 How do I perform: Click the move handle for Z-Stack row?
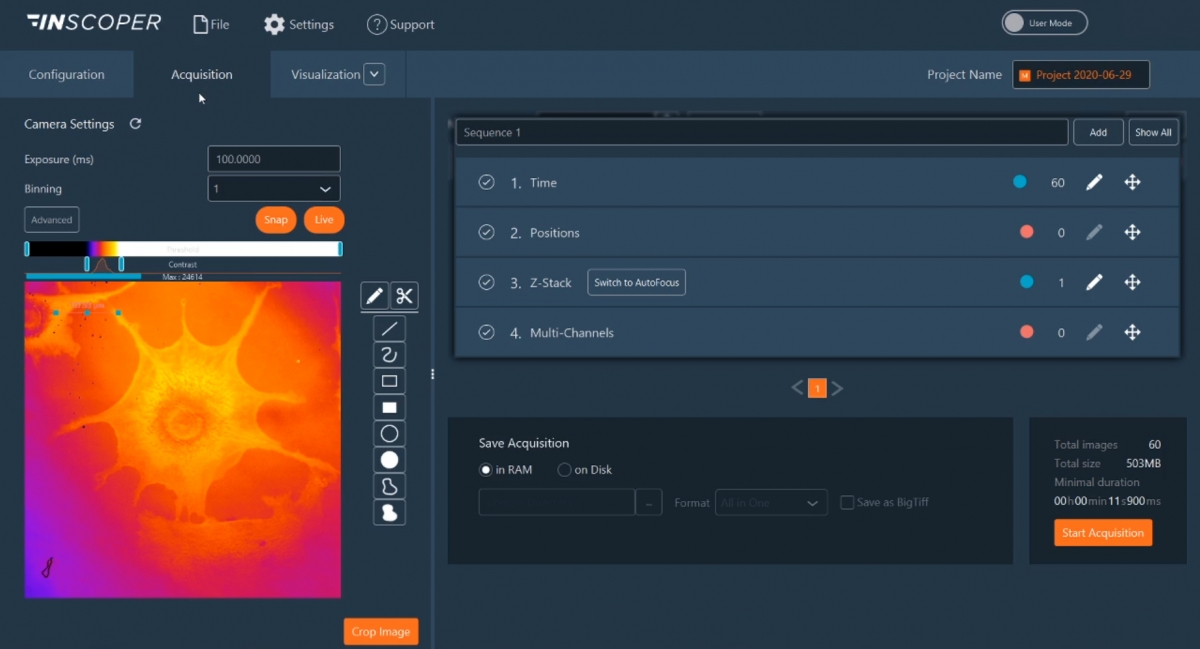(1132, 282)
